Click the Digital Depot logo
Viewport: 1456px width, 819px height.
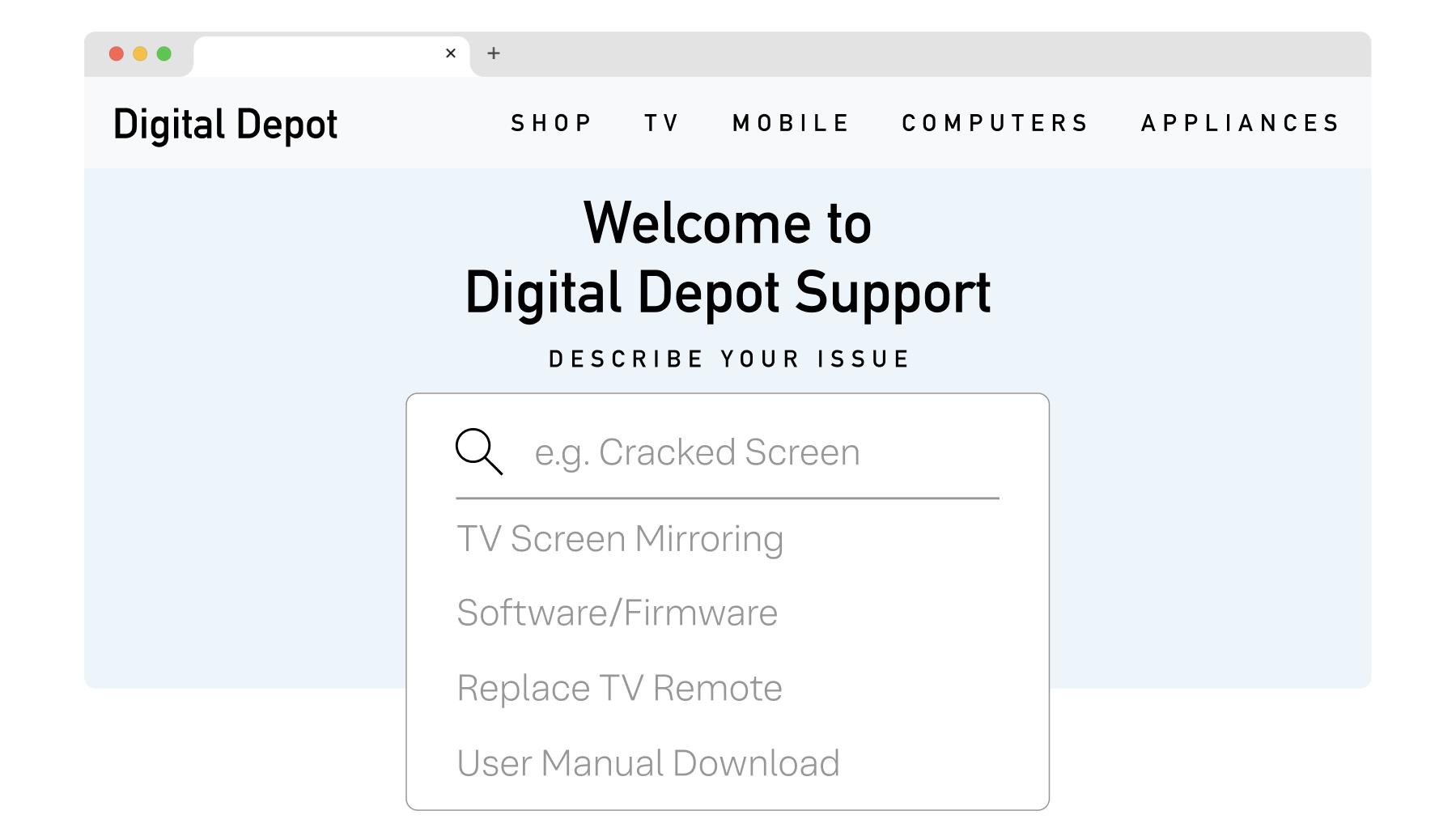pyautogui.click(x=226, y=125)
